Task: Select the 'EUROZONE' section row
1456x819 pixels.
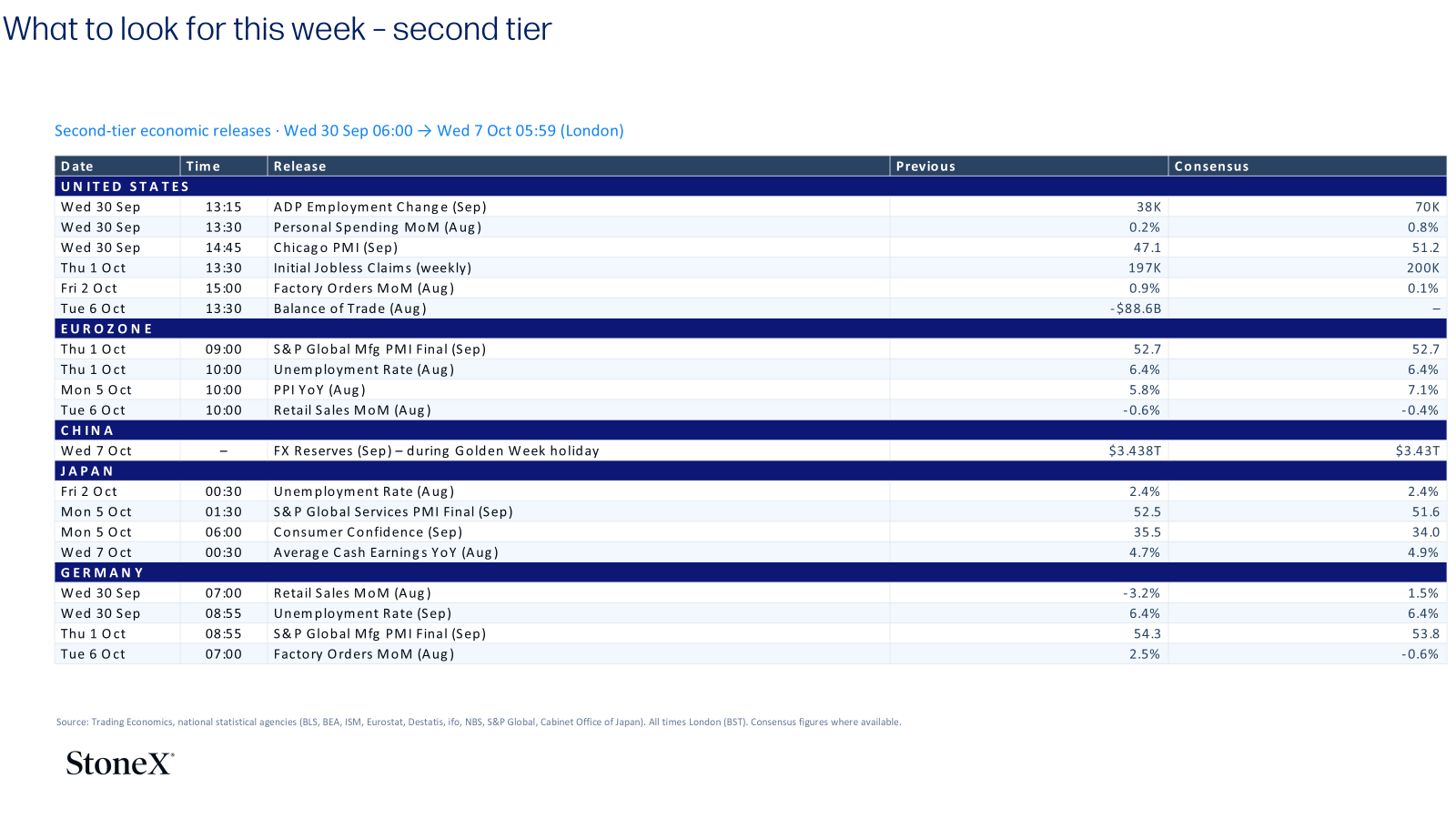Action: coord(751,329)
